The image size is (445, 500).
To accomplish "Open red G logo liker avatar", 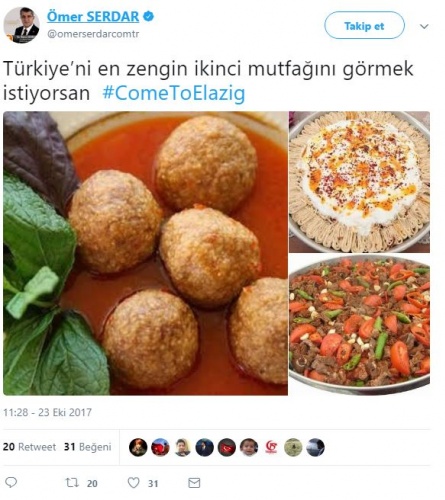I will click(271, 447).
